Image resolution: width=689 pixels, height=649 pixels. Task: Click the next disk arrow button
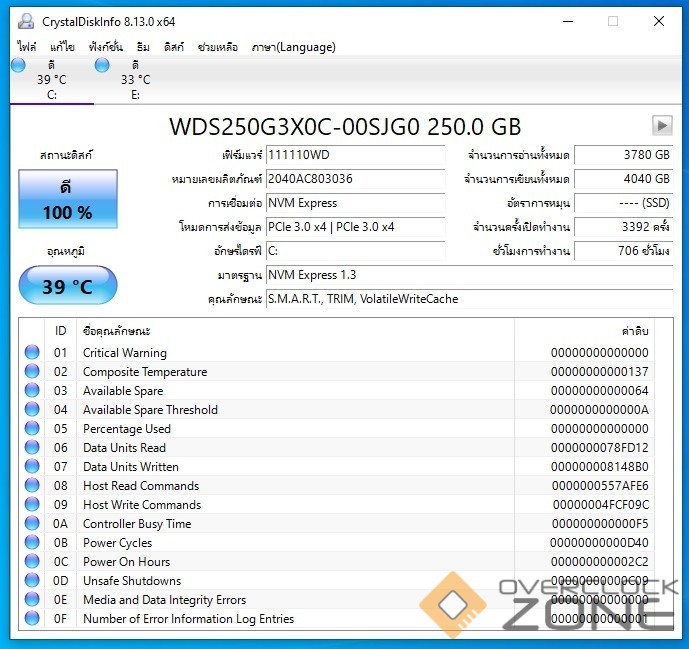click(662, 126)
